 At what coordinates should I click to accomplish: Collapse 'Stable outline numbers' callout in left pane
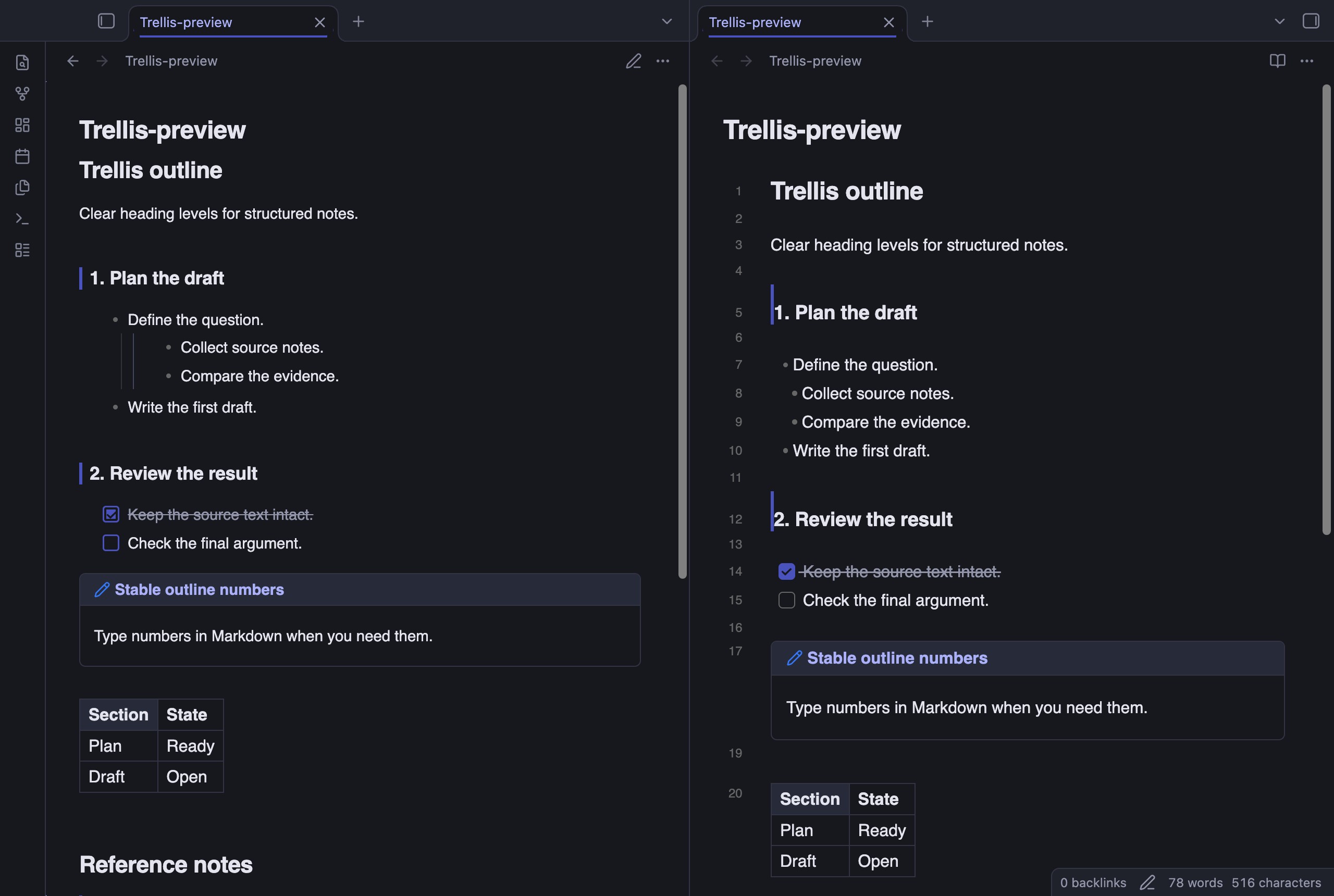pyautogui.click(x=360, y=590)
